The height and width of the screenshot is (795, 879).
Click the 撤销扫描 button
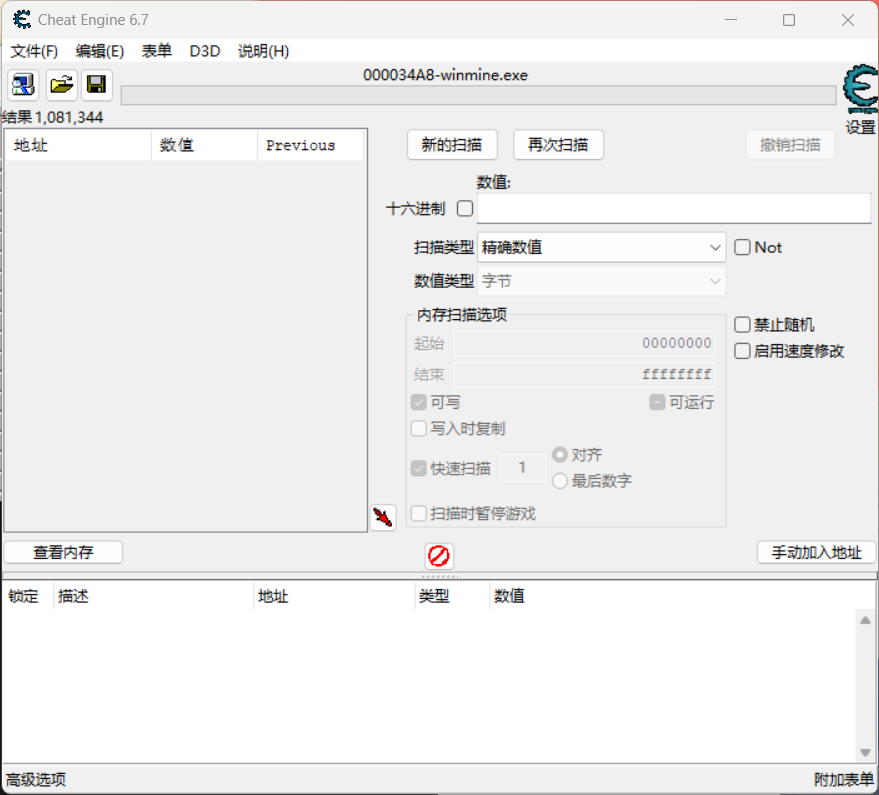pos(790,145)
